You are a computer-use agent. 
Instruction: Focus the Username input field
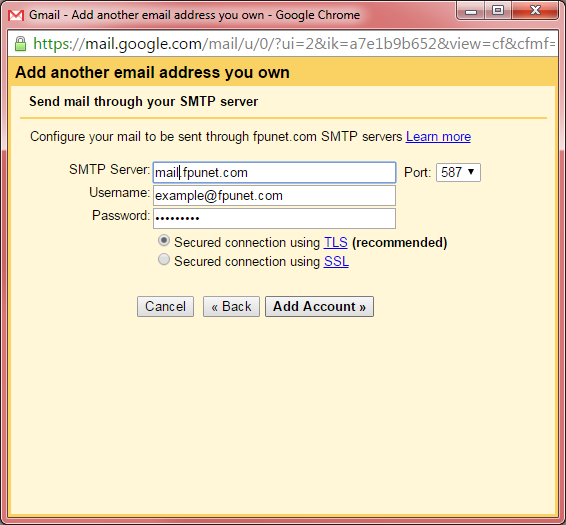[274, 196]
